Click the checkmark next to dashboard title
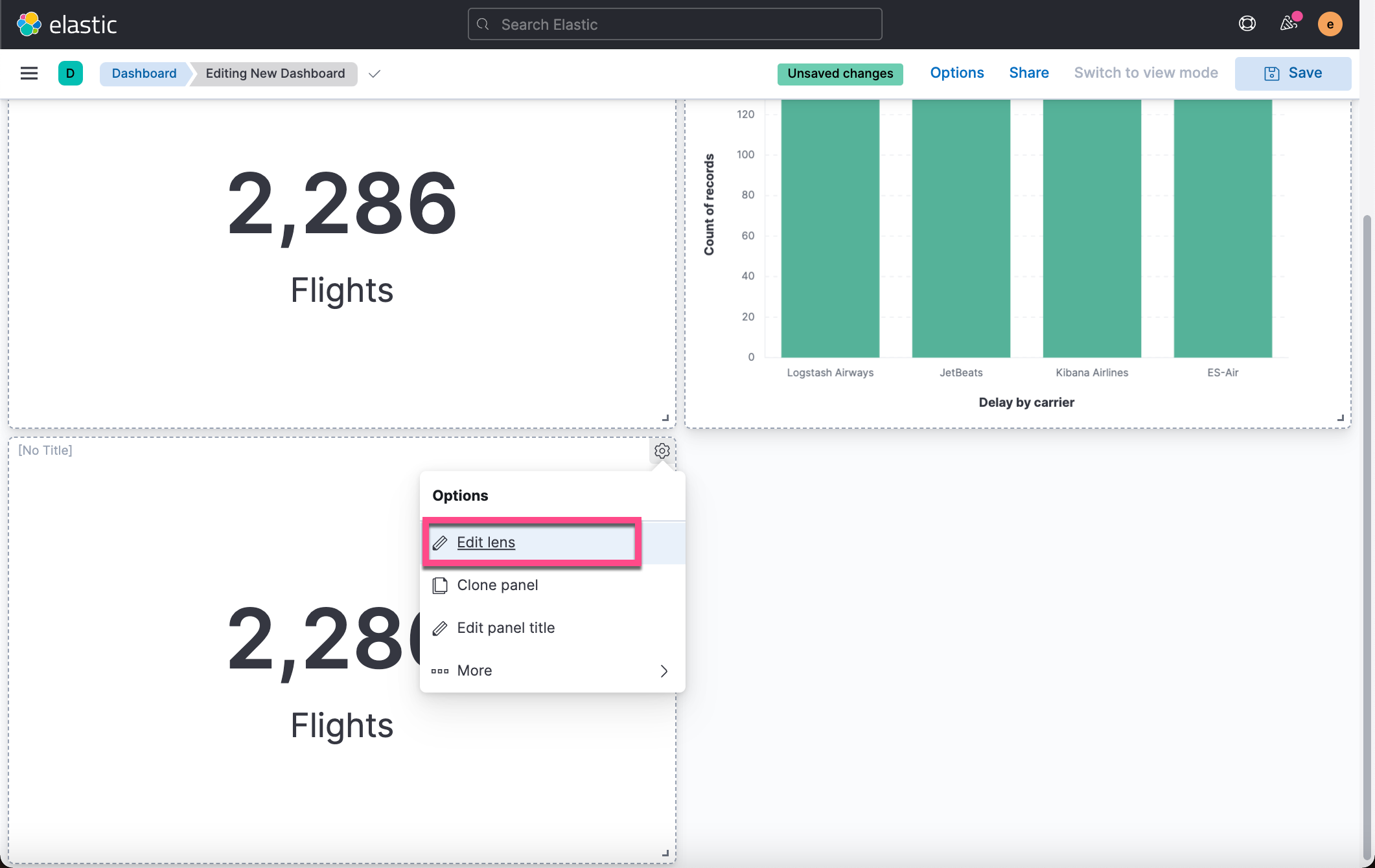 (x=374, y=74)
